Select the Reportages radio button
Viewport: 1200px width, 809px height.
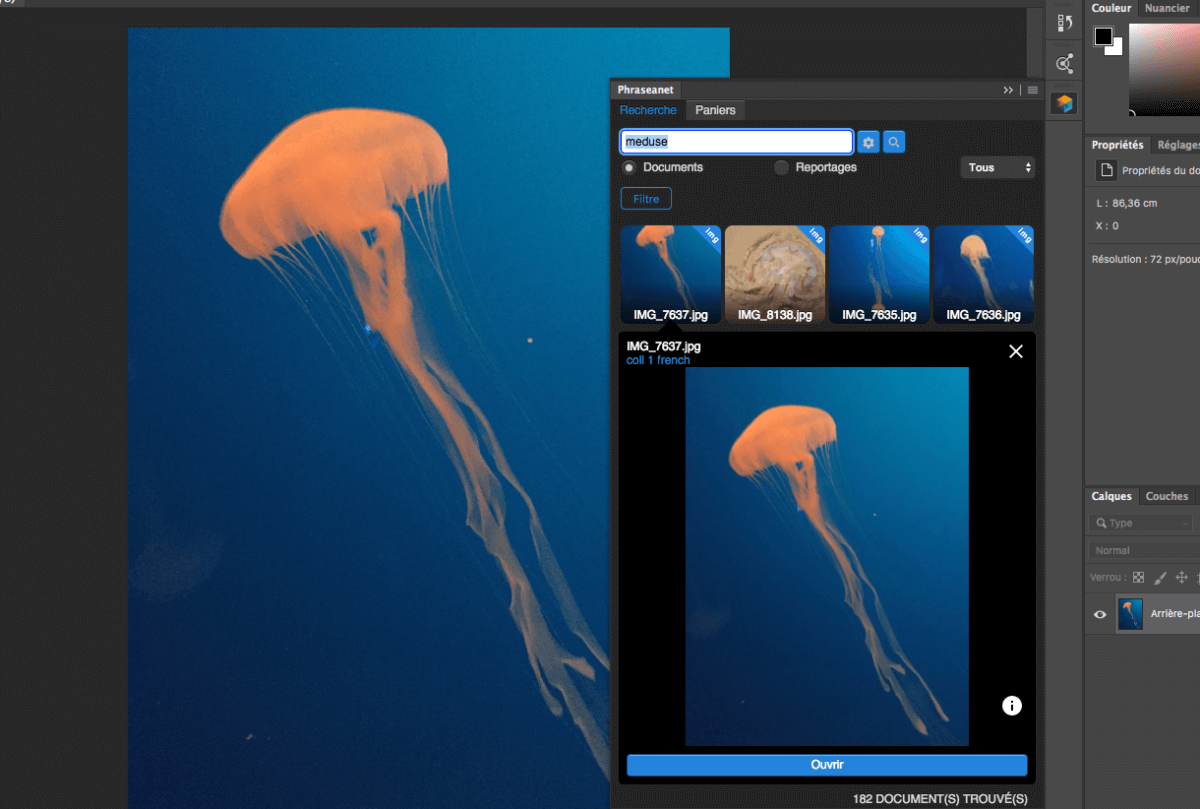[x=780, y=168]
